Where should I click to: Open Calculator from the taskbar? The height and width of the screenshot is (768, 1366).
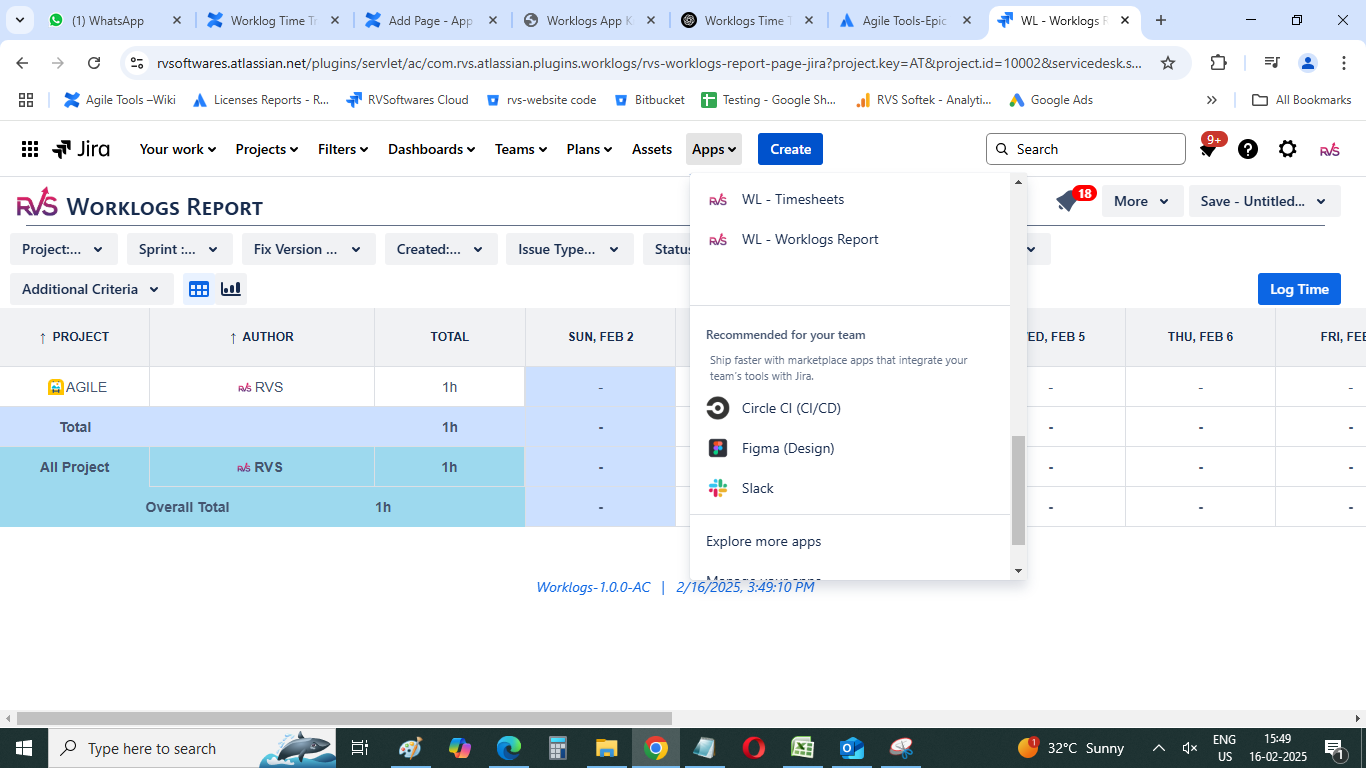(x=558, y=748)
